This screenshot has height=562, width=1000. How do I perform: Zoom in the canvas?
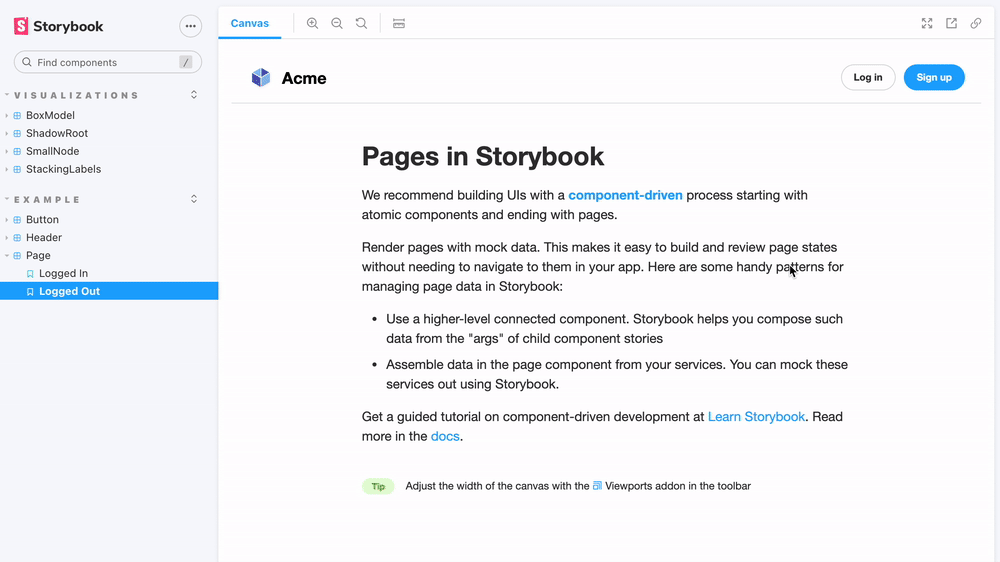tap(312, 24)
